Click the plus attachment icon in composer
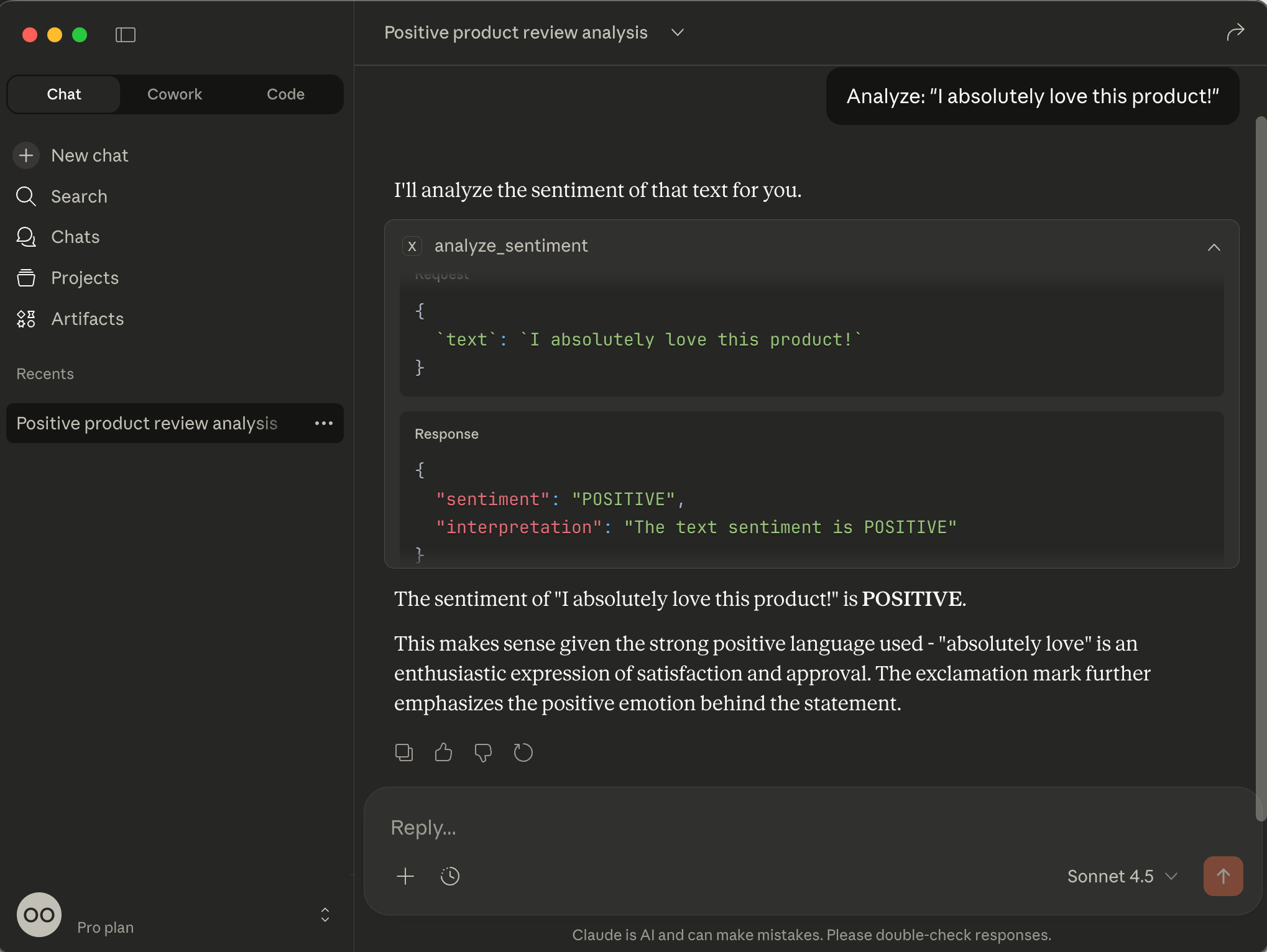Image resolution: width=1267 pixels, height=952 pixels. [405, 876]
